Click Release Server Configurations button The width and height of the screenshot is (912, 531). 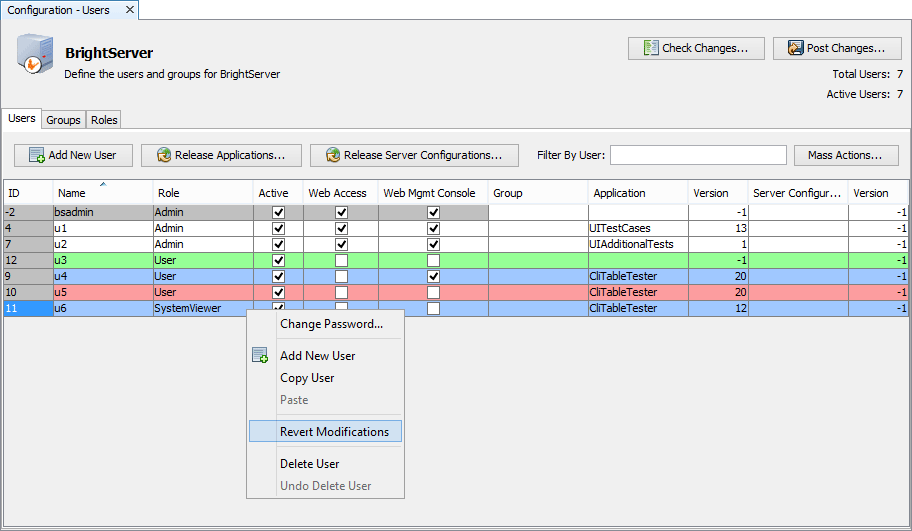coord(413,155)
